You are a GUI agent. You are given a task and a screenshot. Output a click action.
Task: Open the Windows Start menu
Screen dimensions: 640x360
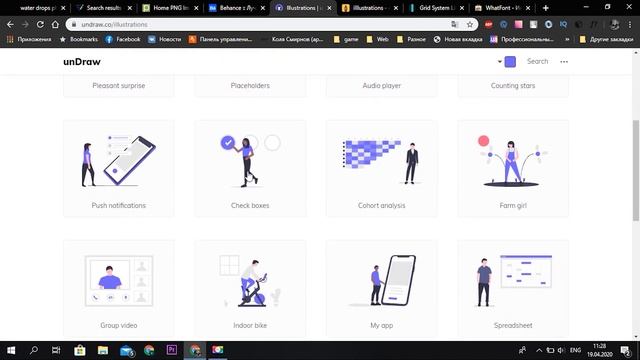tap(11, 350)
